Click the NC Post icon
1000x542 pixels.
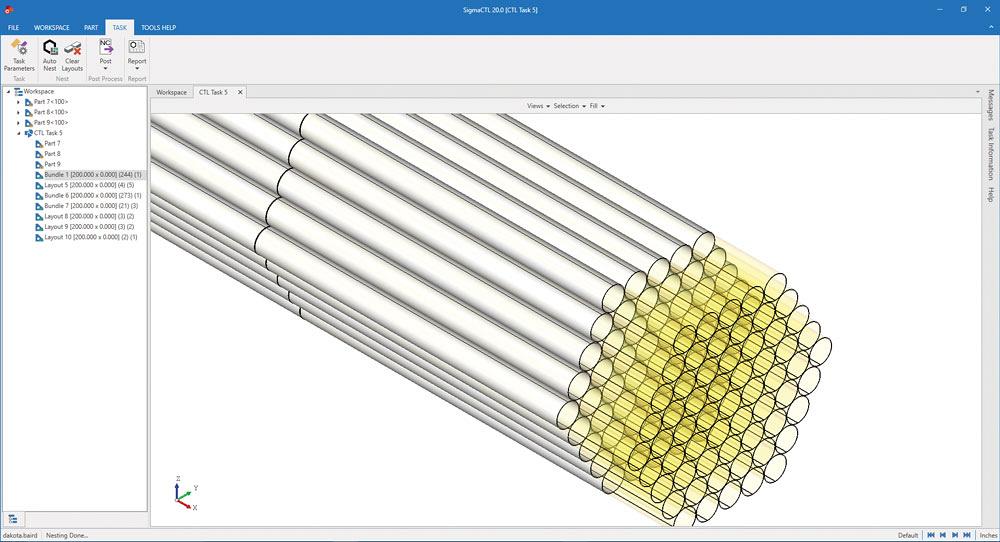click(x=105, y=50)
